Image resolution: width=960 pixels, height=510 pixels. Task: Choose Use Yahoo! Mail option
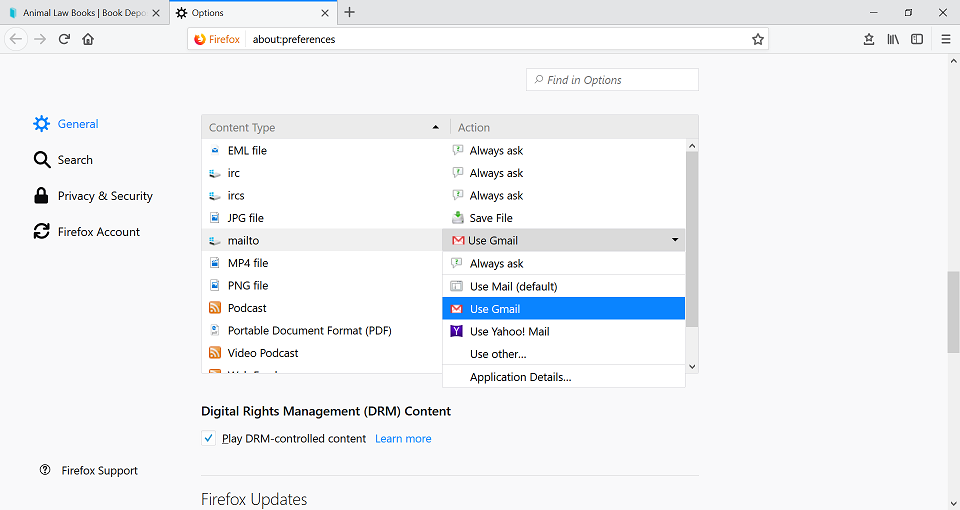click(x=509, y=331)
